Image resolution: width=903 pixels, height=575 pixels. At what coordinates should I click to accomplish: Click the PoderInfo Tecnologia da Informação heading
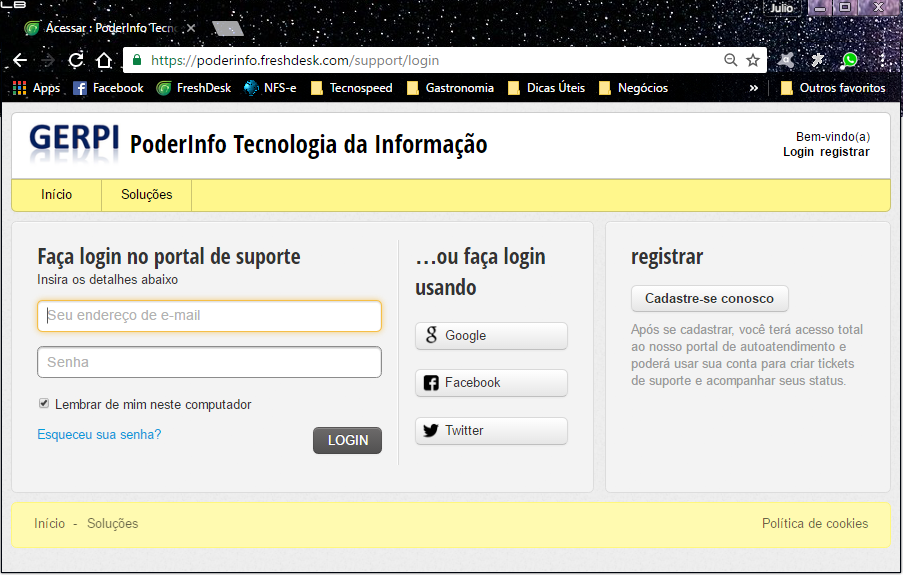(x=308, y=144)
